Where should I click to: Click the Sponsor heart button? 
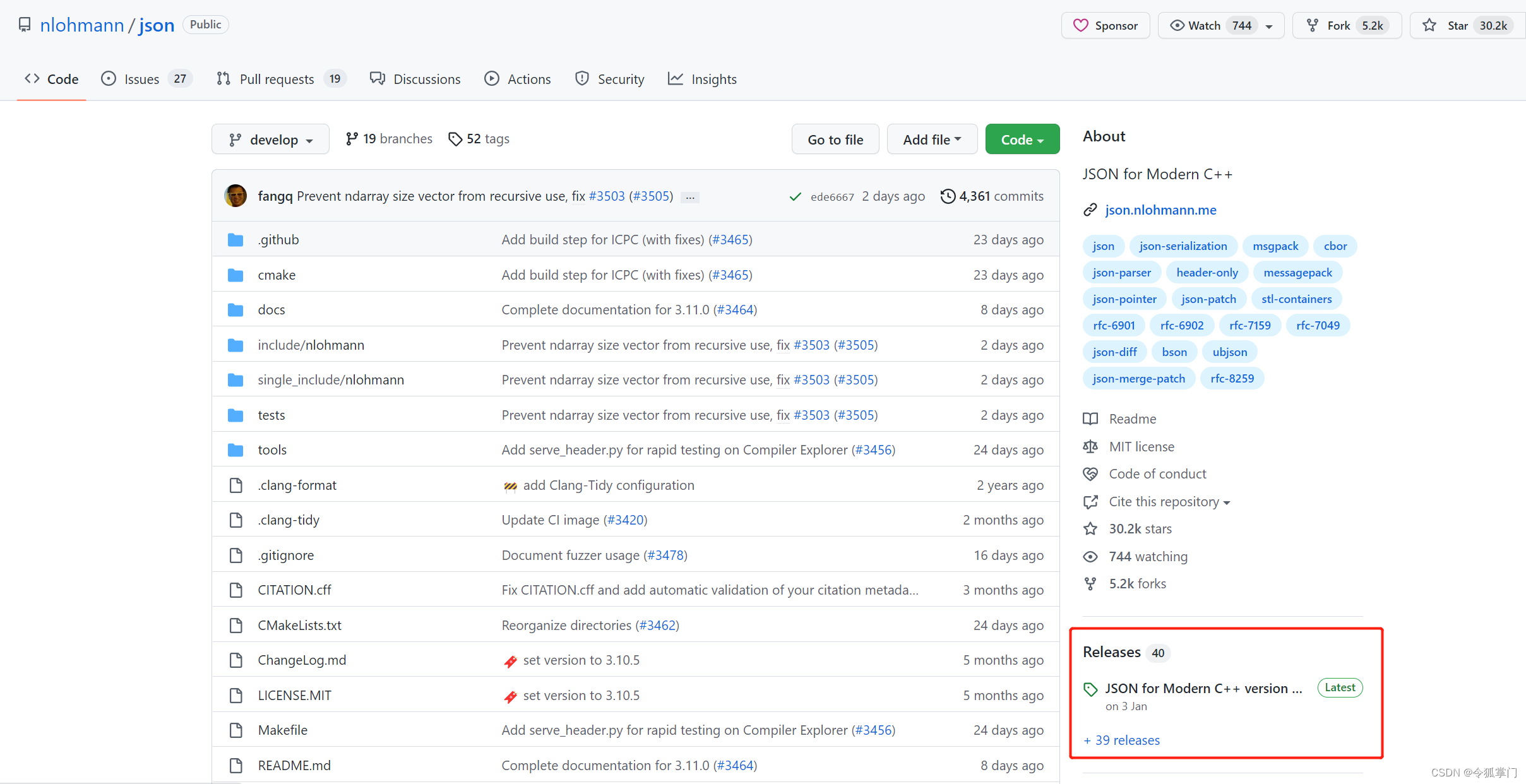1106,26
